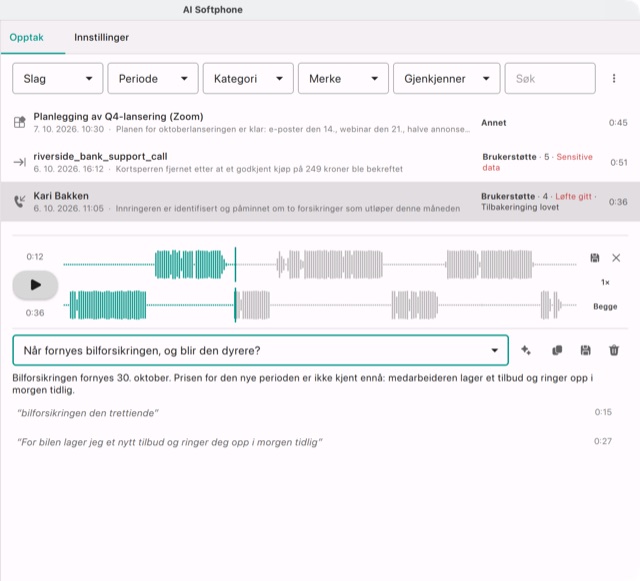This screenshot has width=640, height=581.
Task: Click the summary text about Kortsperren fjernet
Action: tap(259, 169)
